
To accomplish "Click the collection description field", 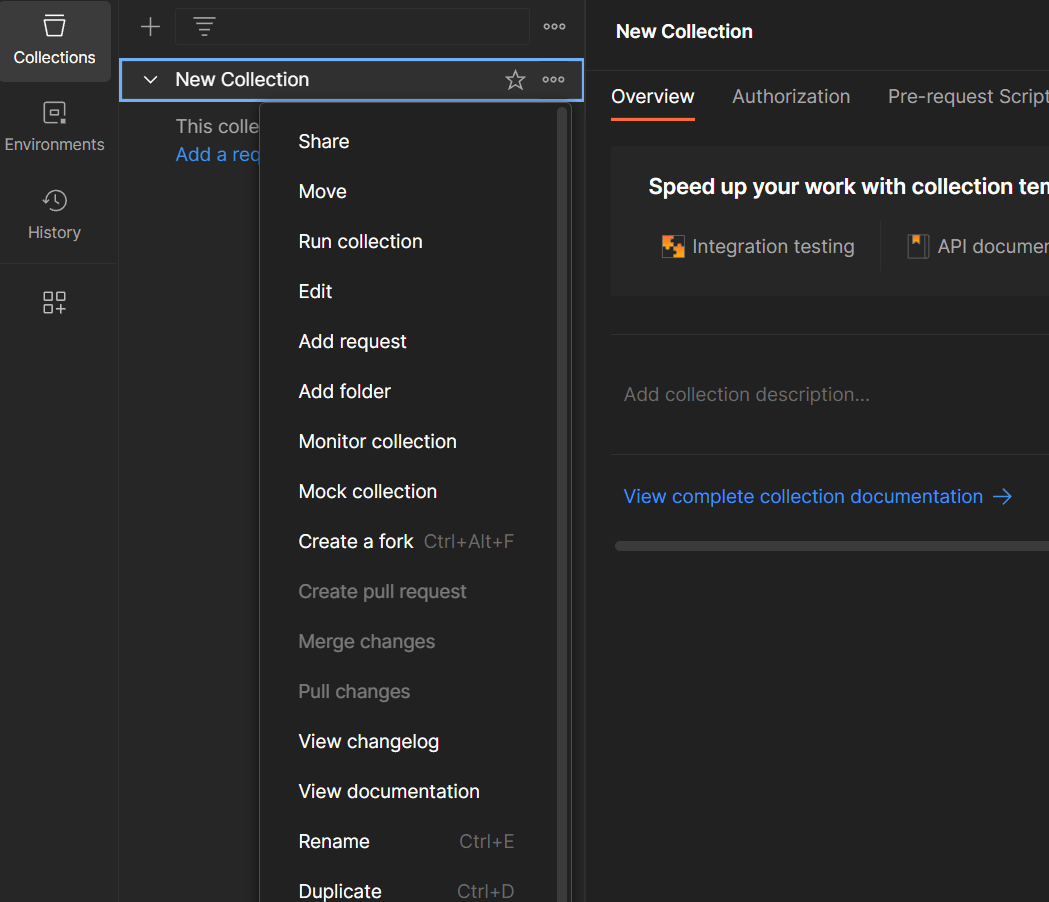I will pyautogui.click(x=746, y=394).
